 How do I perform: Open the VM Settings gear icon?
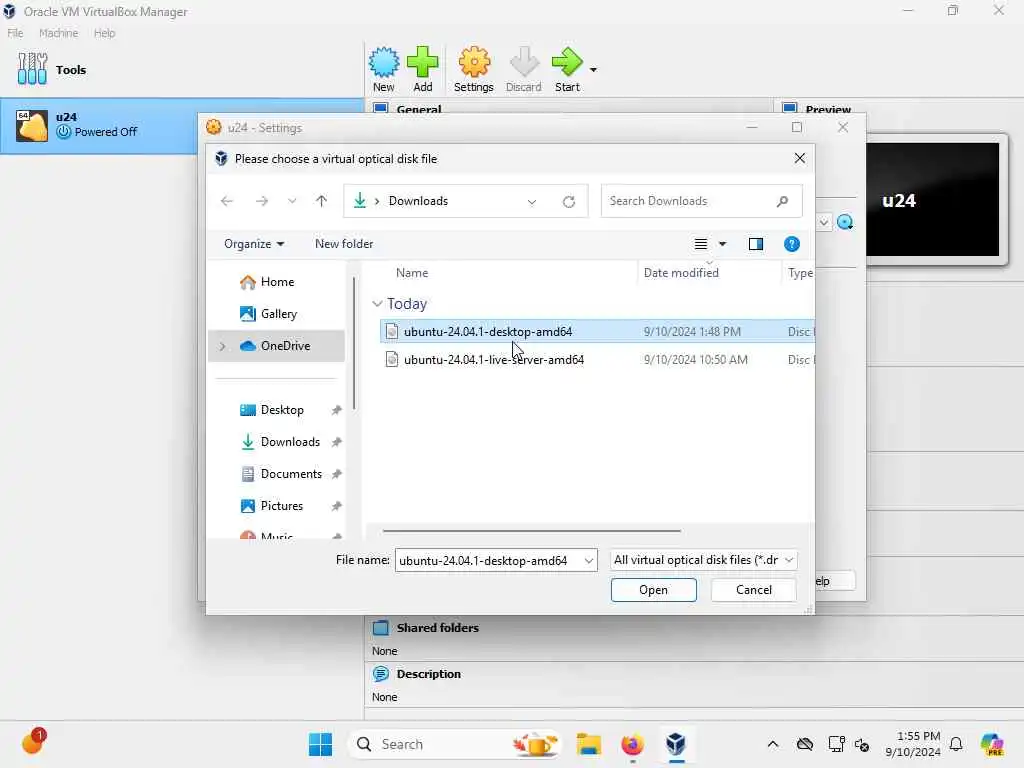473,63
